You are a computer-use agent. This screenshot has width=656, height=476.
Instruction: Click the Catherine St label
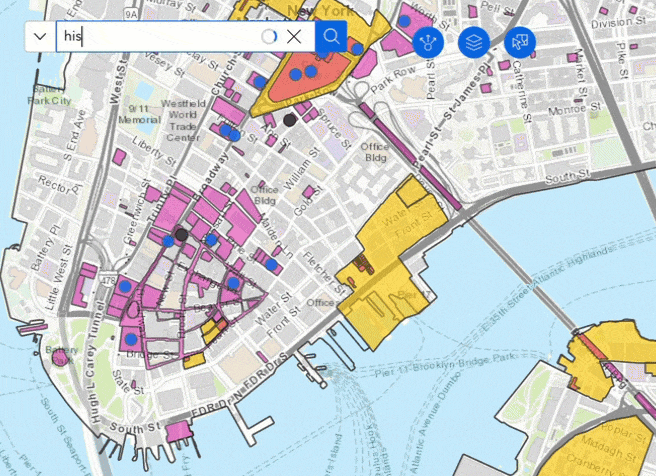click(521, 91)
